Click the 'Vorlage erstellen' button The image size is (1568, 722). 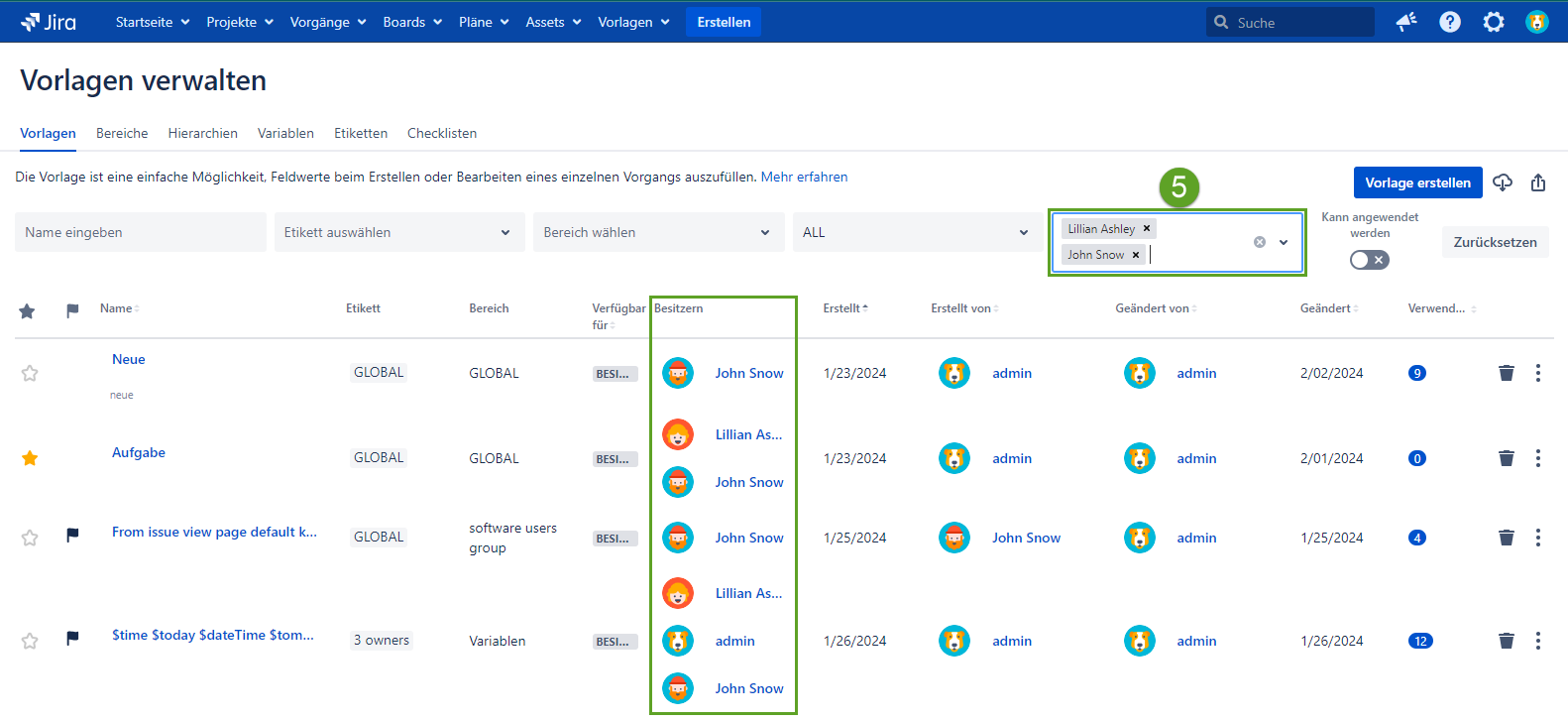(1417, 182)
